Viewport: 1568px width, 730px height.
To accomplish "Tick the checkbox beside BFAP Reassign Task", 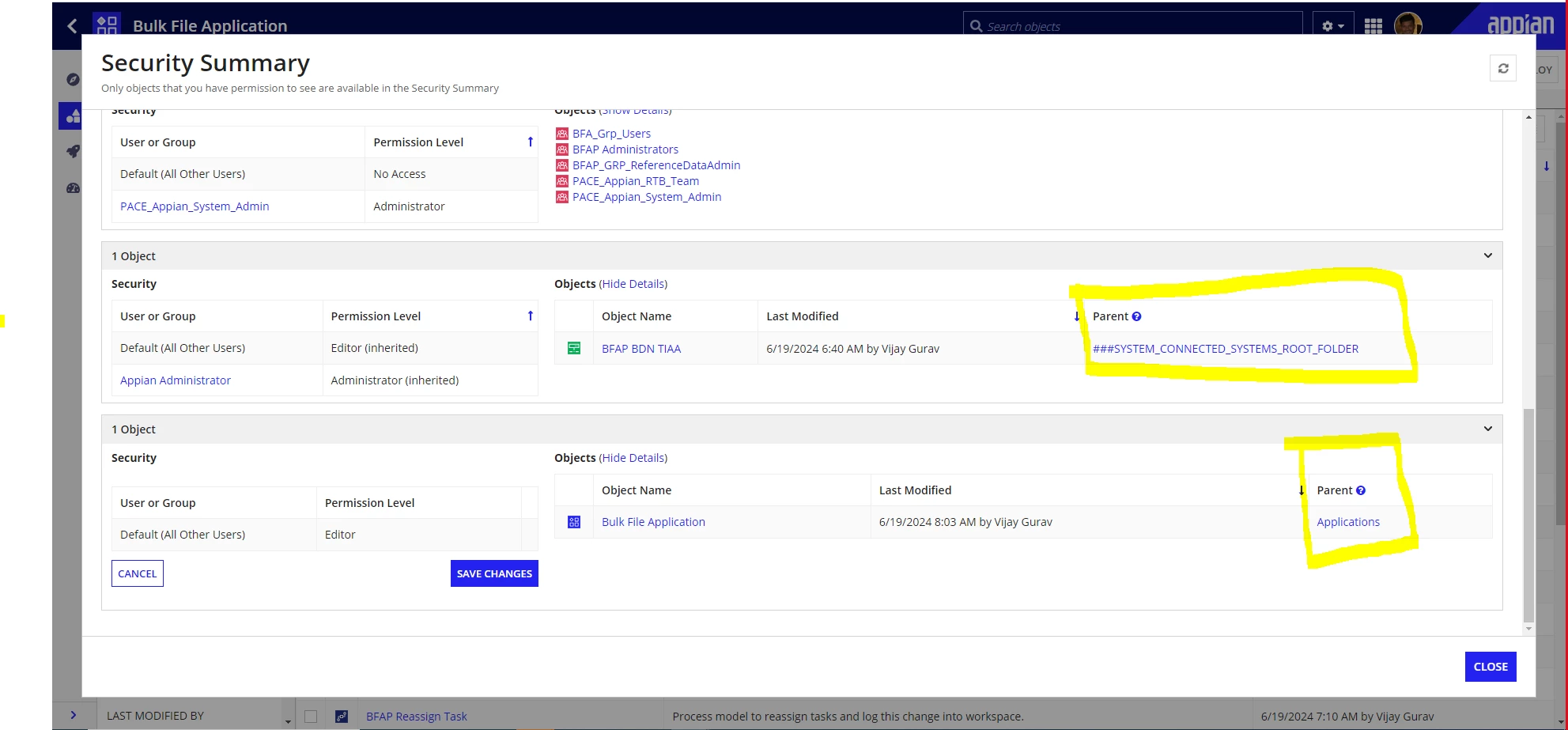I will [x=311, y=717].
